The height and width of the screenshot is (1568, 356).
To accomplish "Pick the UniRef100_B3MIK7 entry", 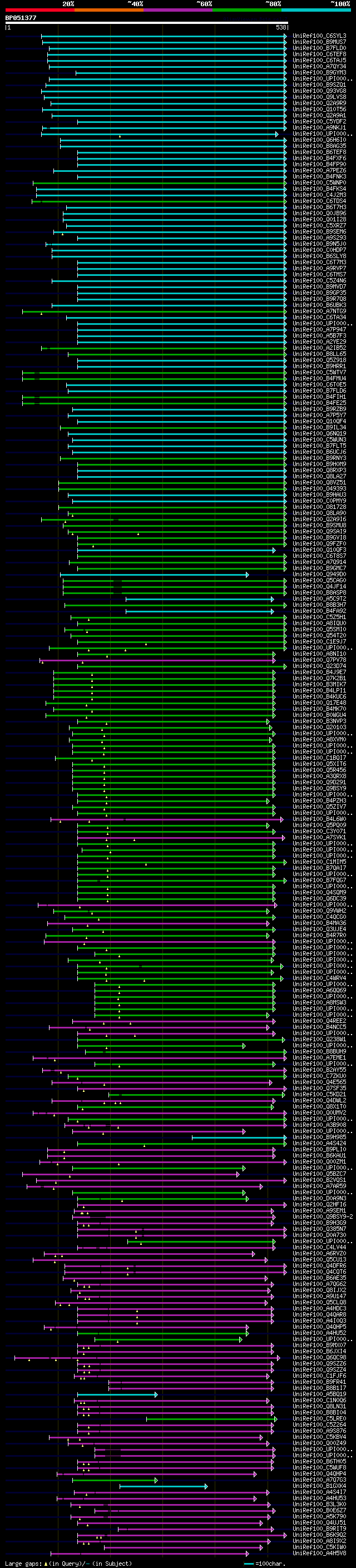I will [319, 685].
